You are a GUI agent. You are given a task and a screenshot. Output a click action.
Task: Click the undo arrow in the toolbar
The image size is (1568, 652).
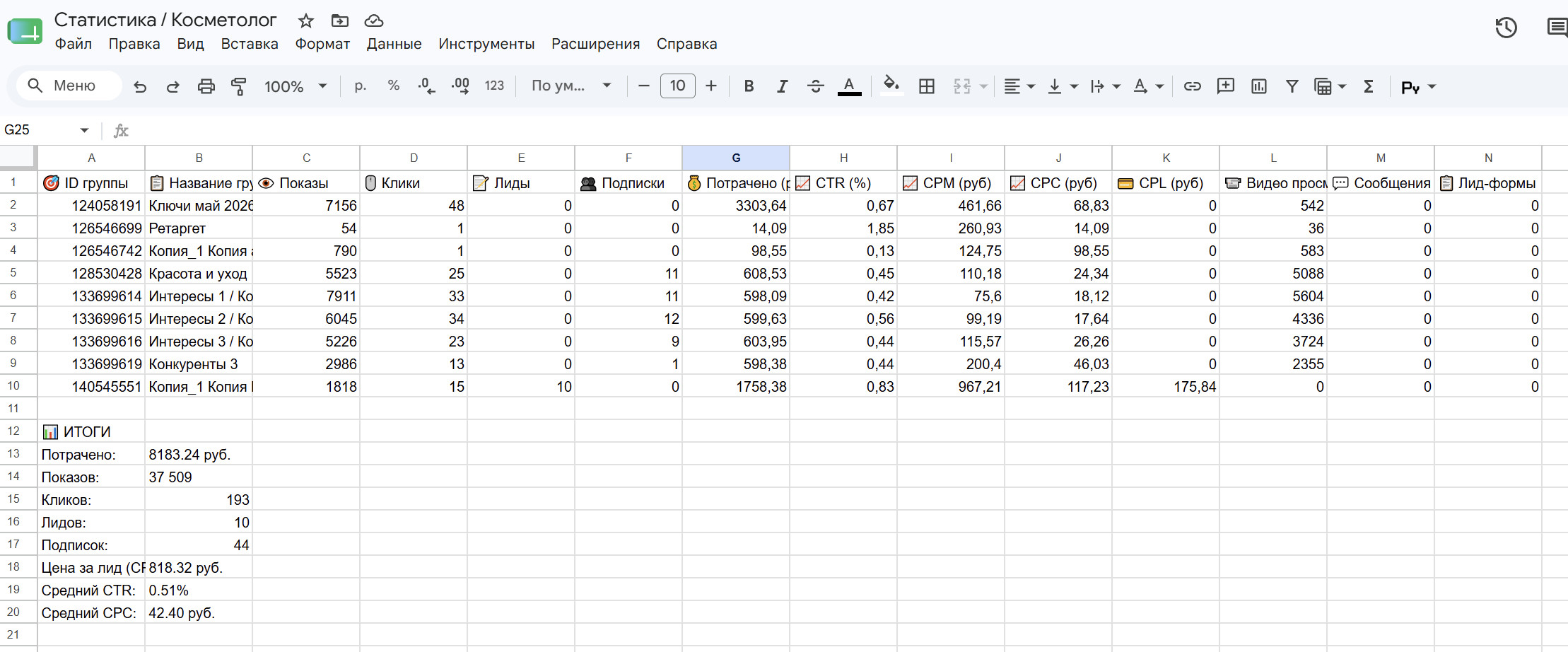[x=140, y=86]
